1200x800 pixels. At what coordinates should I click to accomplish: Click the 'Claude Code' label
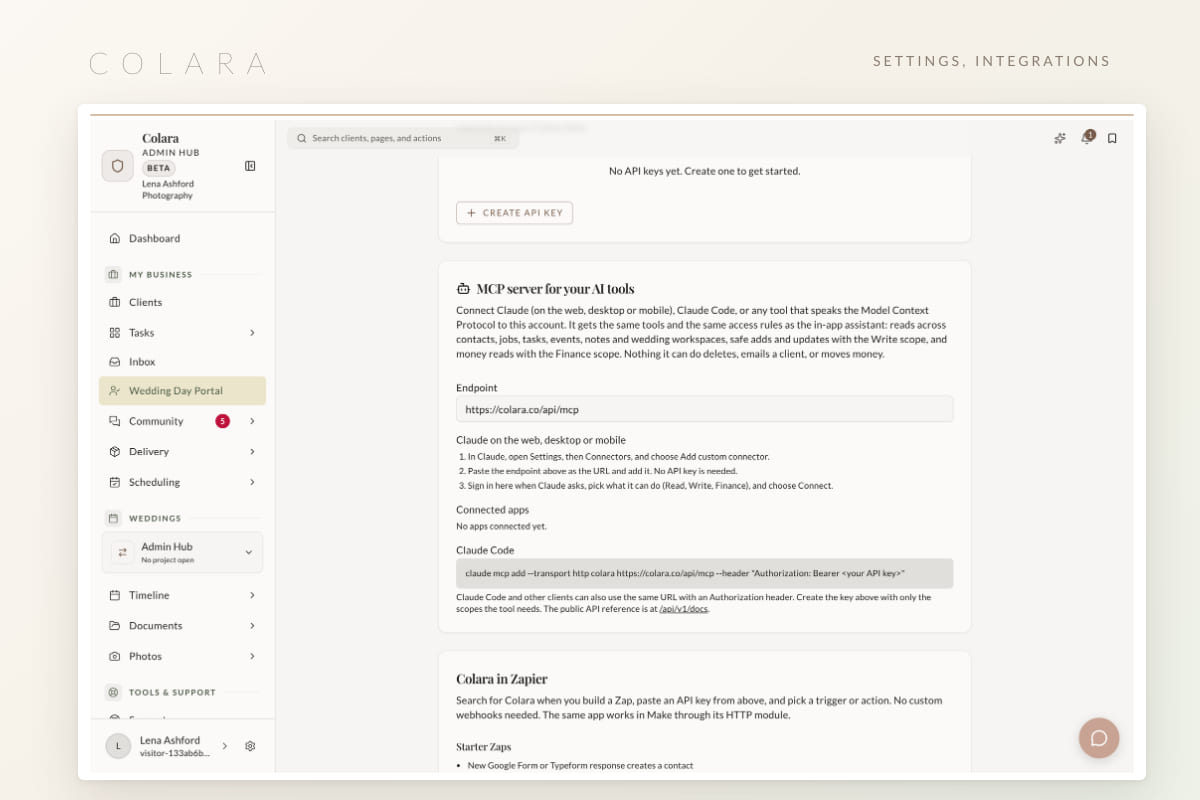485,550
